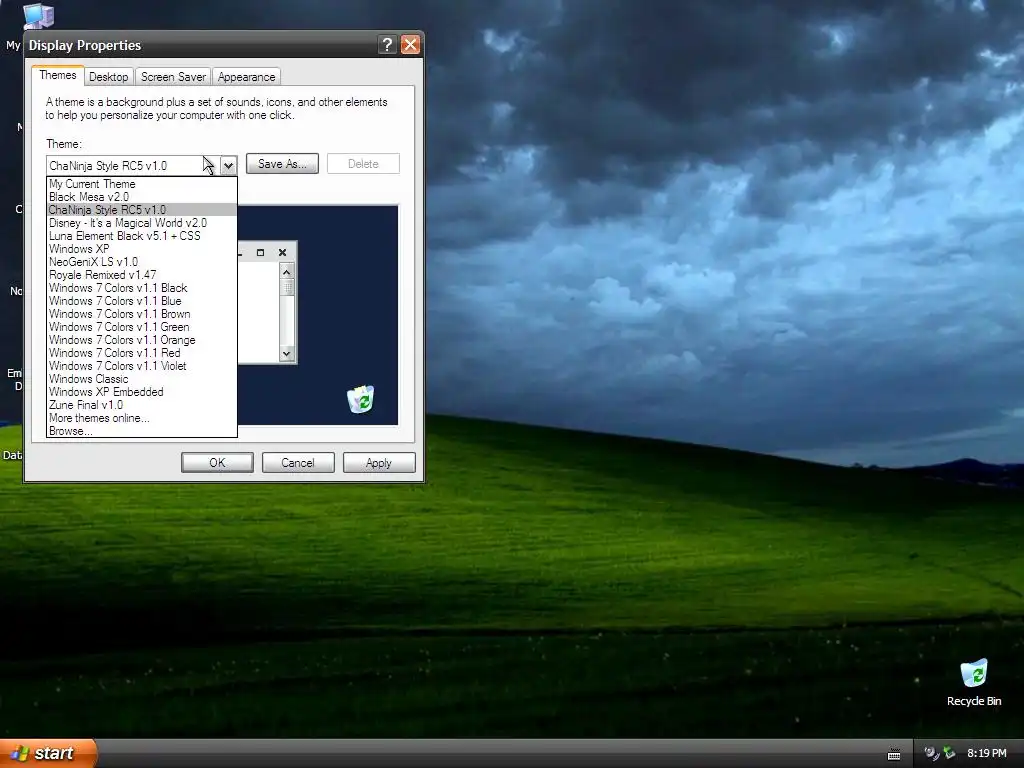Choose Luna Element Black v5.1 + CSS

point(142,236)
